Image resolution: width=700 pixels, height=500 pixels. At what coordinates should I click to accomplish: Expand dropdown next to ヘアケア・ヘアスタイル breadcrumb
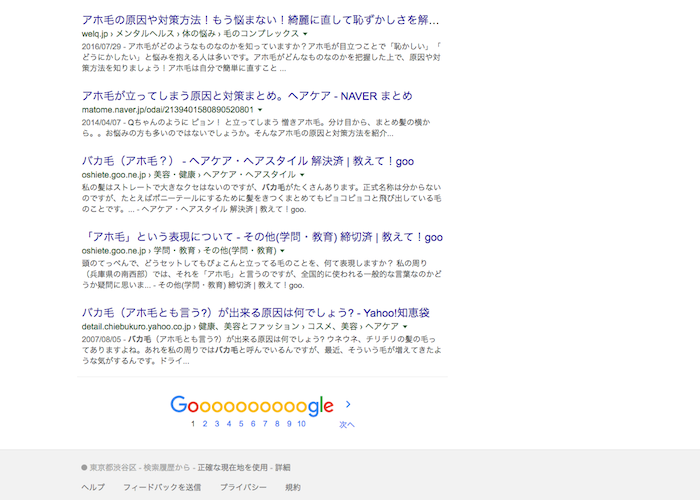(302, 175)
